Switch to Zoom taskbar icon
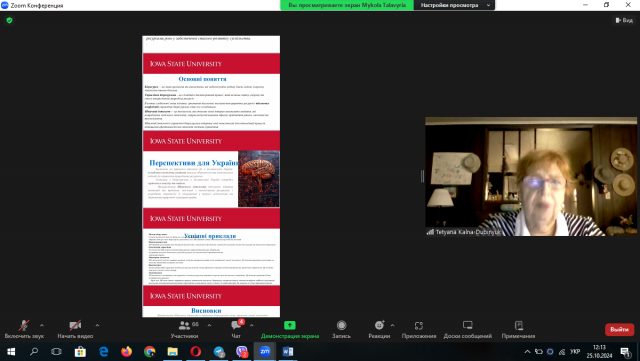The image size is (640, 361). point(265,352)
